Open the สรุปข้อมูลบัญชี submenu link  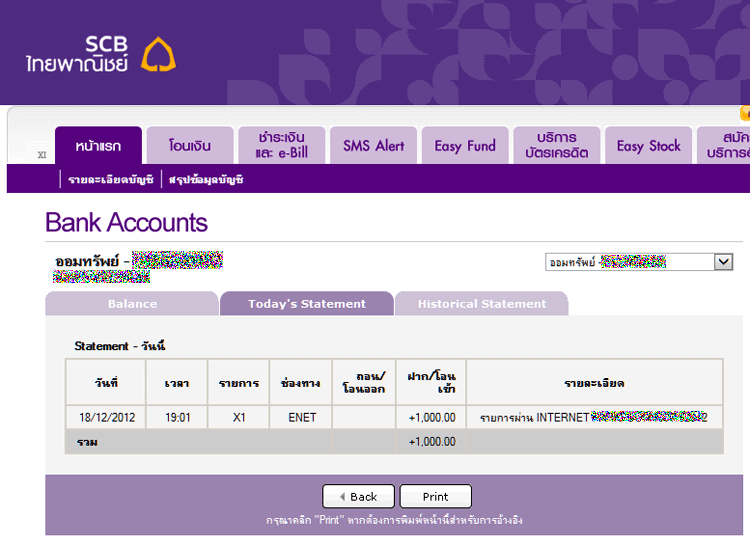(206, 180)
